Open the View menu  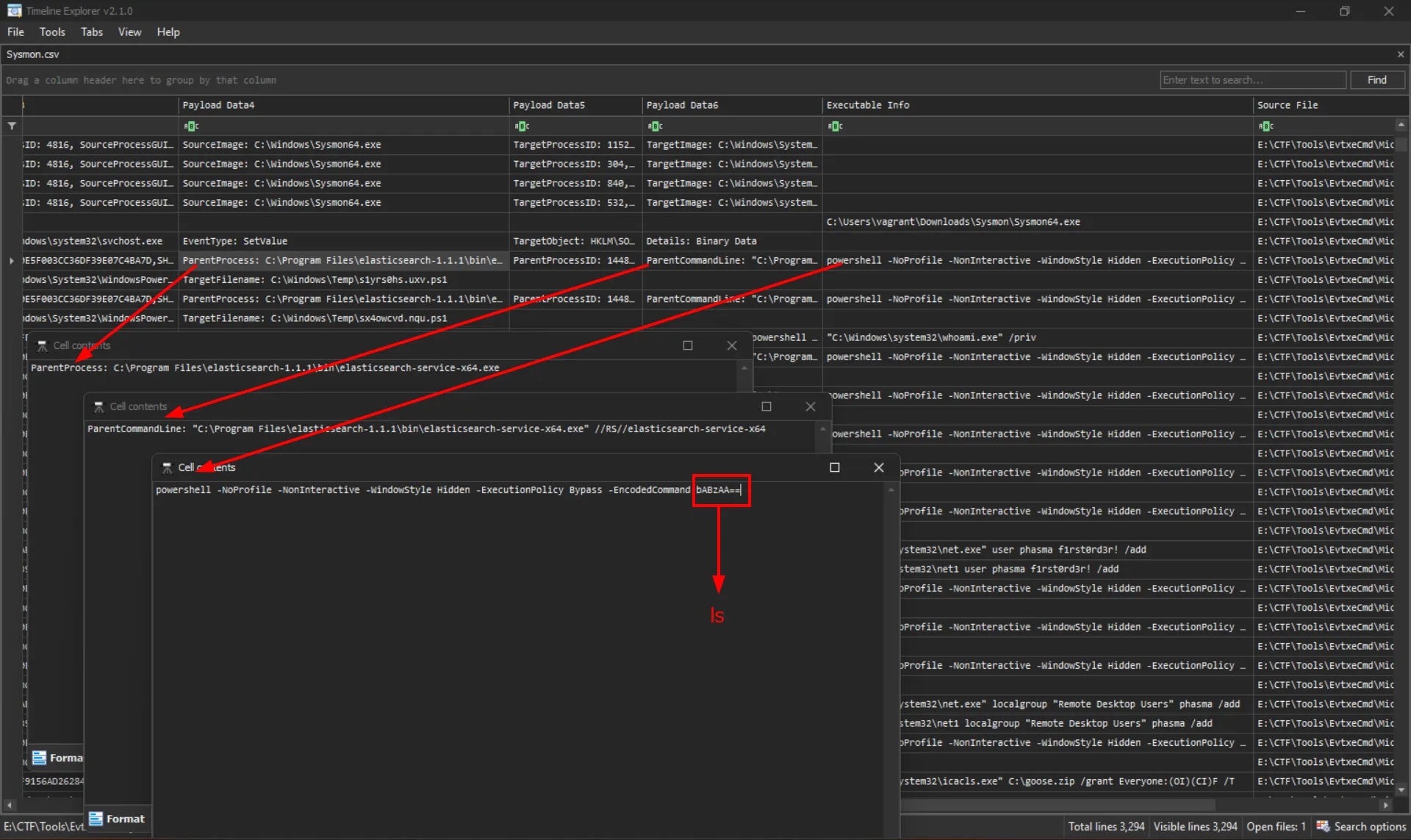point(129,32)
